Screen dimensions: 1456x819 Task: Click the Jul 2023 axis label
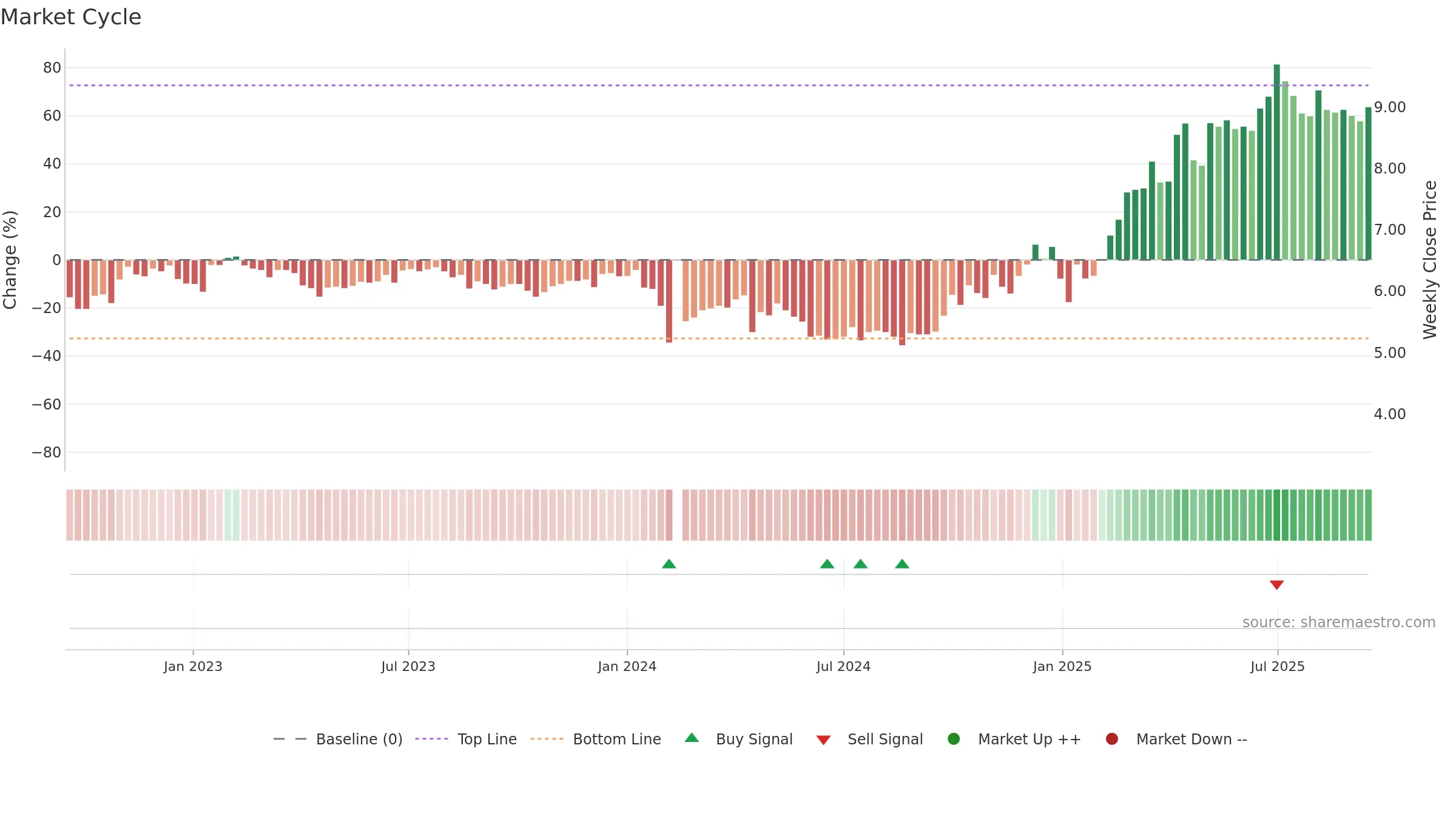click(408, 667)
